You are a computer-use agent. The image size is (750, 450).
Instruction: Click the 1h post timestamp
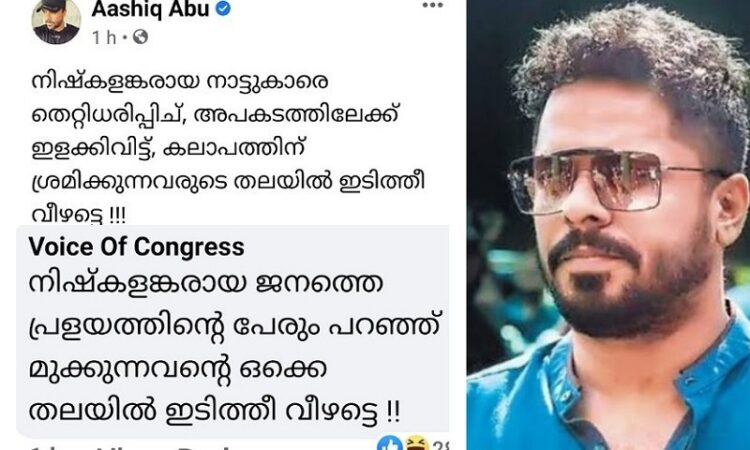[104, 37]
